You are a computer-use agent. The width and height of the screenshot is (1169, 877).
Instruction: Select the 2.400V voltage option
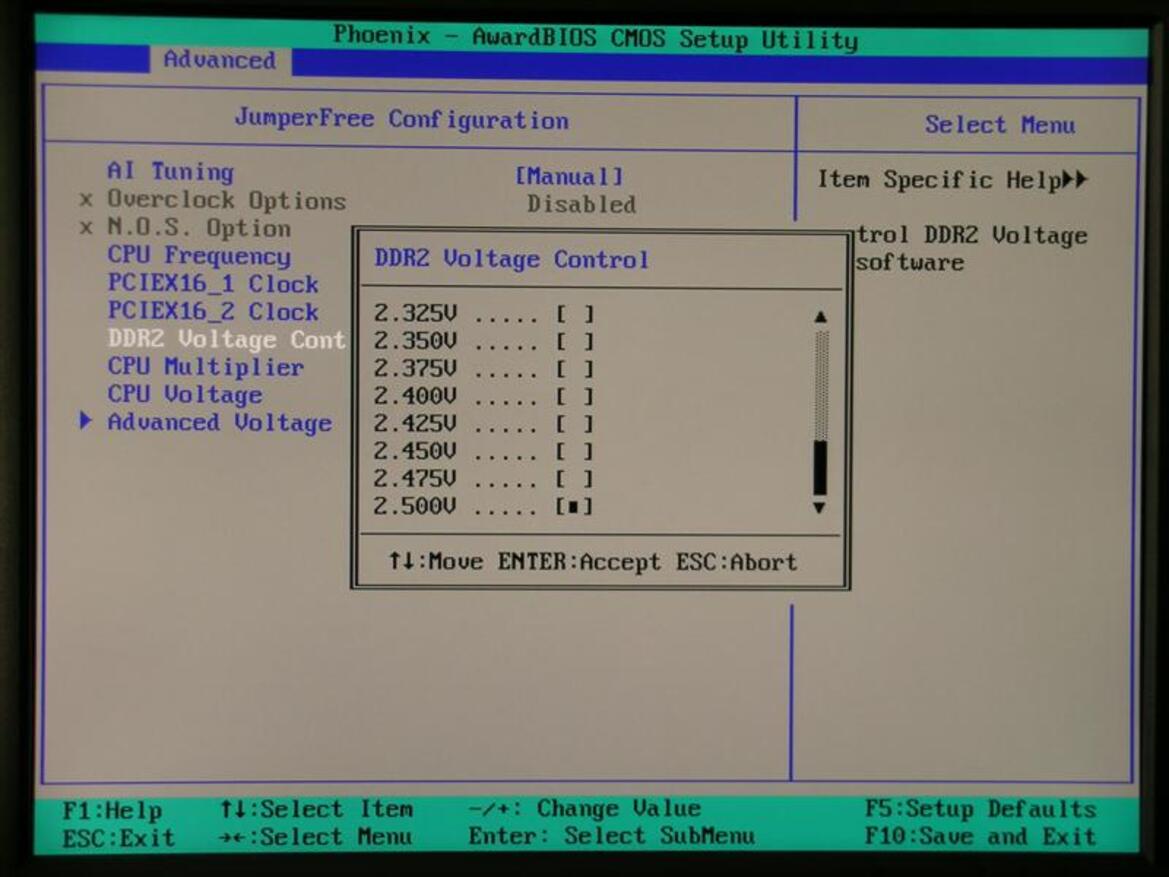(x=575, y=397)
